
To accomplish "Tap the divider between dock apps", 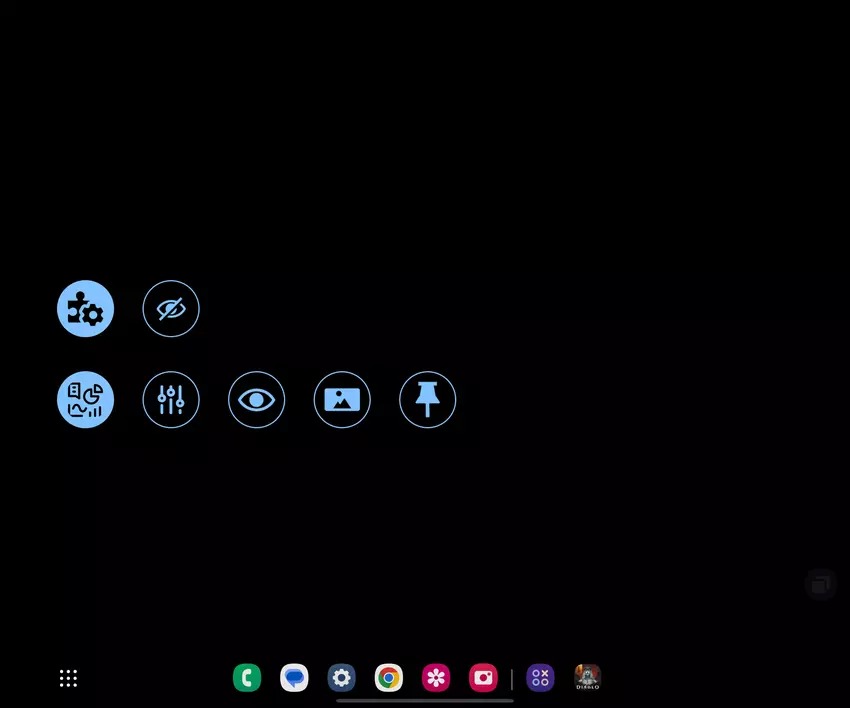I will click(512, 678).
